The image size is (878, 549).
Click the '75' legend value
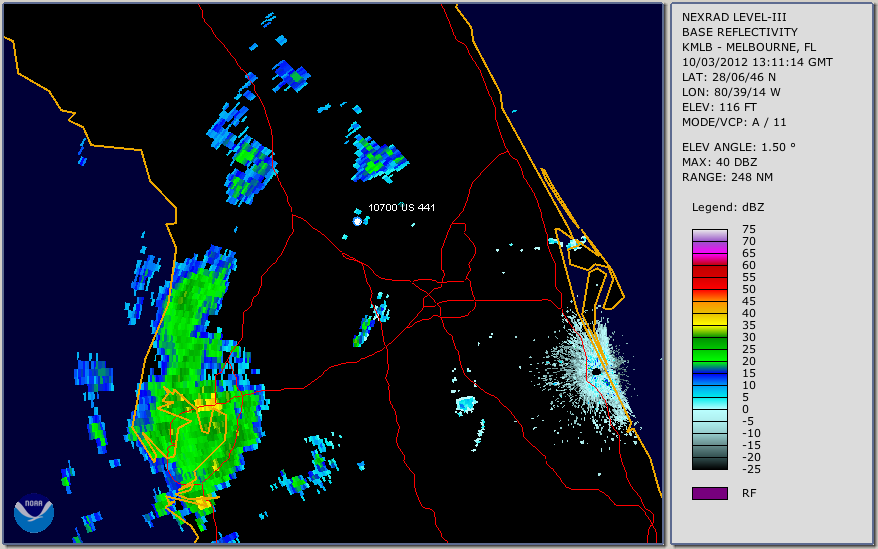click(x=749, y=229)
